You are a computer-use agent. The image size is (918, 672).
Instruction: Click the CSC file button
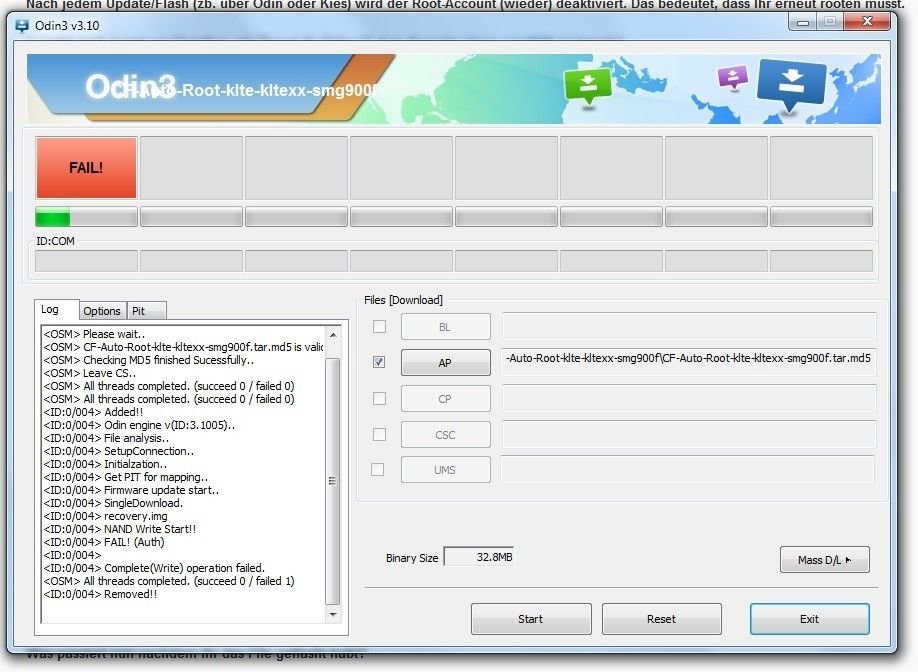click(x=446, y=435)
